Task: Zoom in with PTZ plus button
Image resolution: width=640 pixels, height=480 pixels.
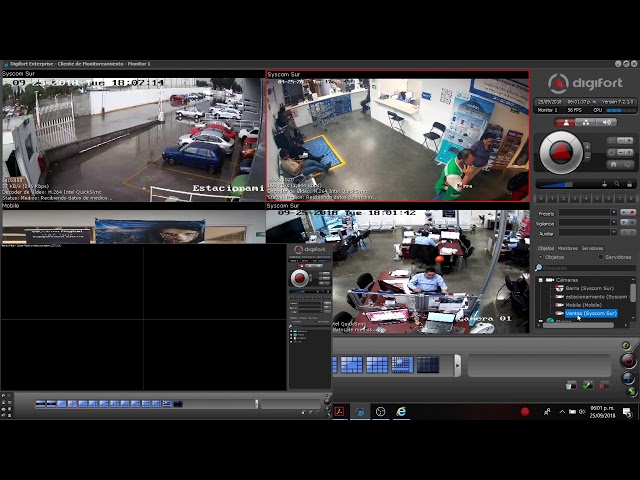Action: [x=587, y=147]
